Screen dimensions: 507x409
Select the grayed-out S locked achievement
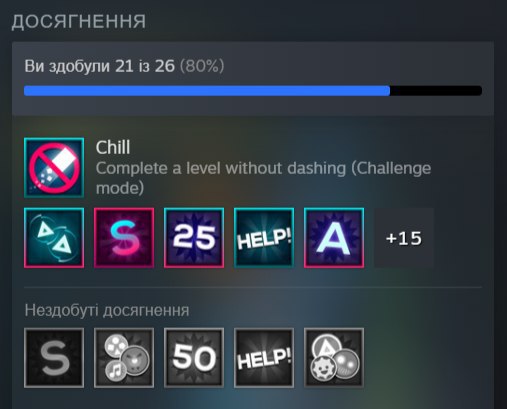pyautogui.click(x=54, y=358)
